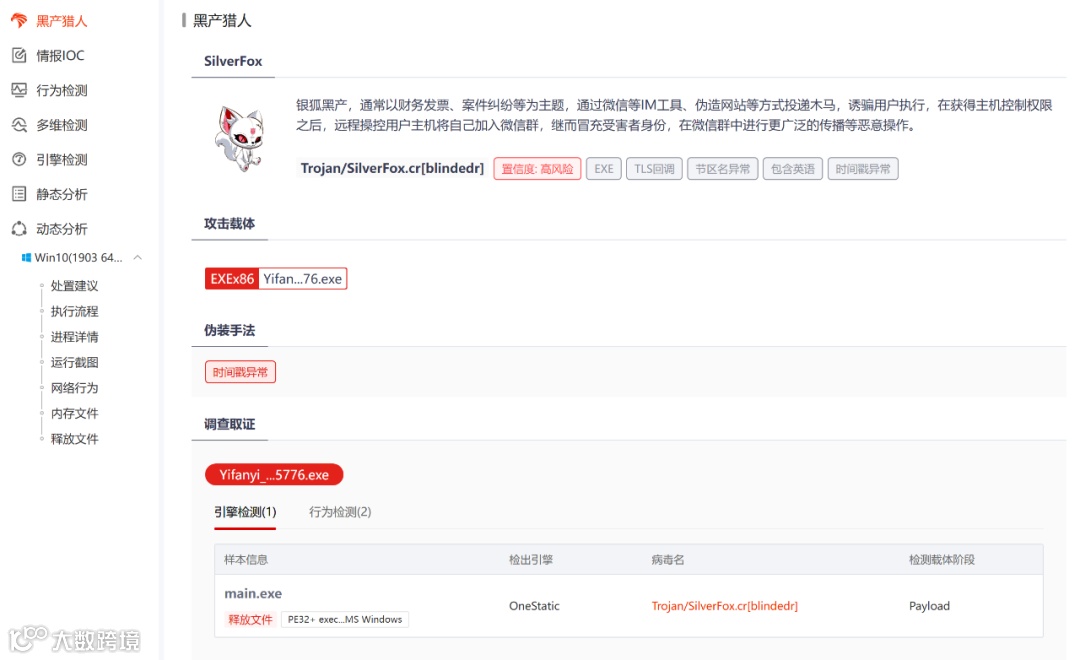The width and height of the screenshot is (1080, 660).
Task: Click the TLS回调 tag
Action: tap(654, 169)
